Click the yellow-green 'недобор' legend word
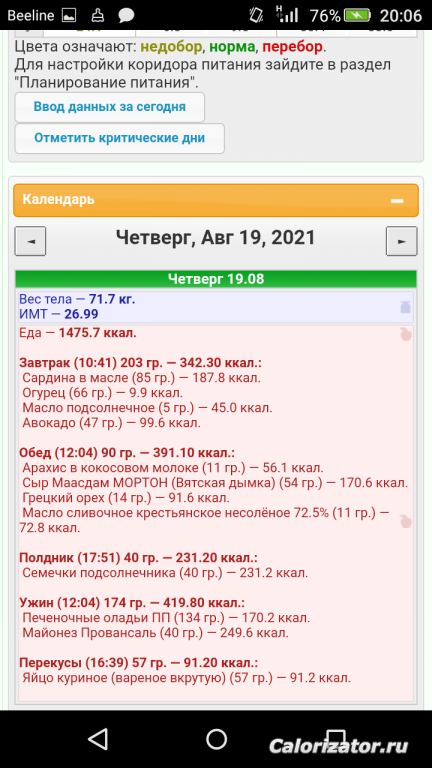 click(x=171, y=47)
